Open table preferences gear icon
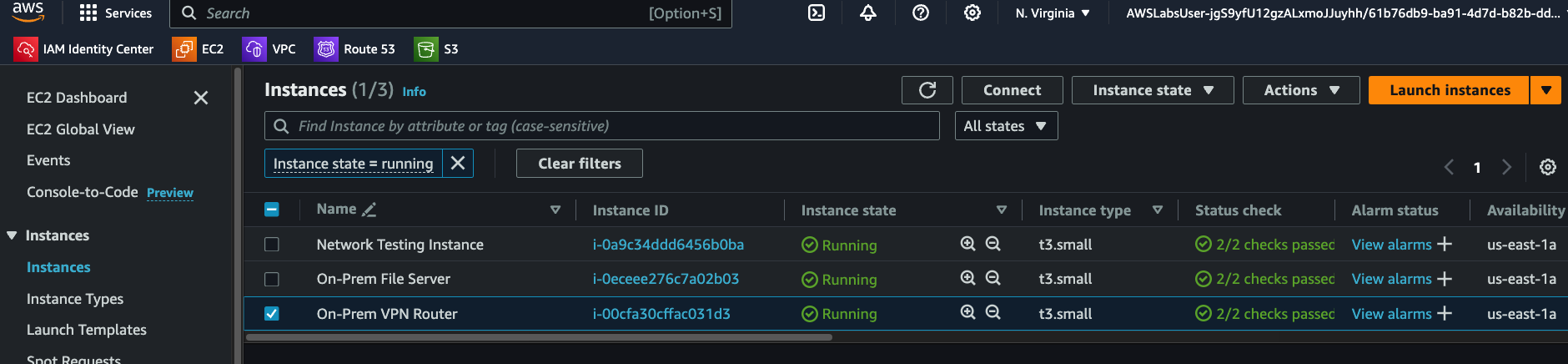Image resolution: width=1568 pixels, height=364 pixels. (x=1547, y=167)
